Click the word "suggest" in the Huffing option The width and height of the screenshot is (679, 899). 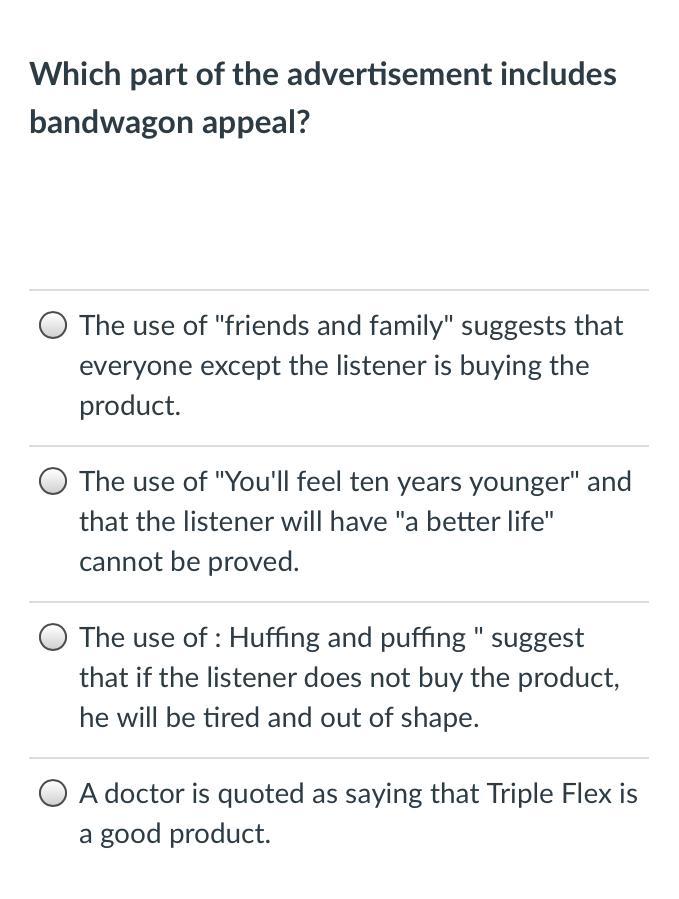(537, 638)
